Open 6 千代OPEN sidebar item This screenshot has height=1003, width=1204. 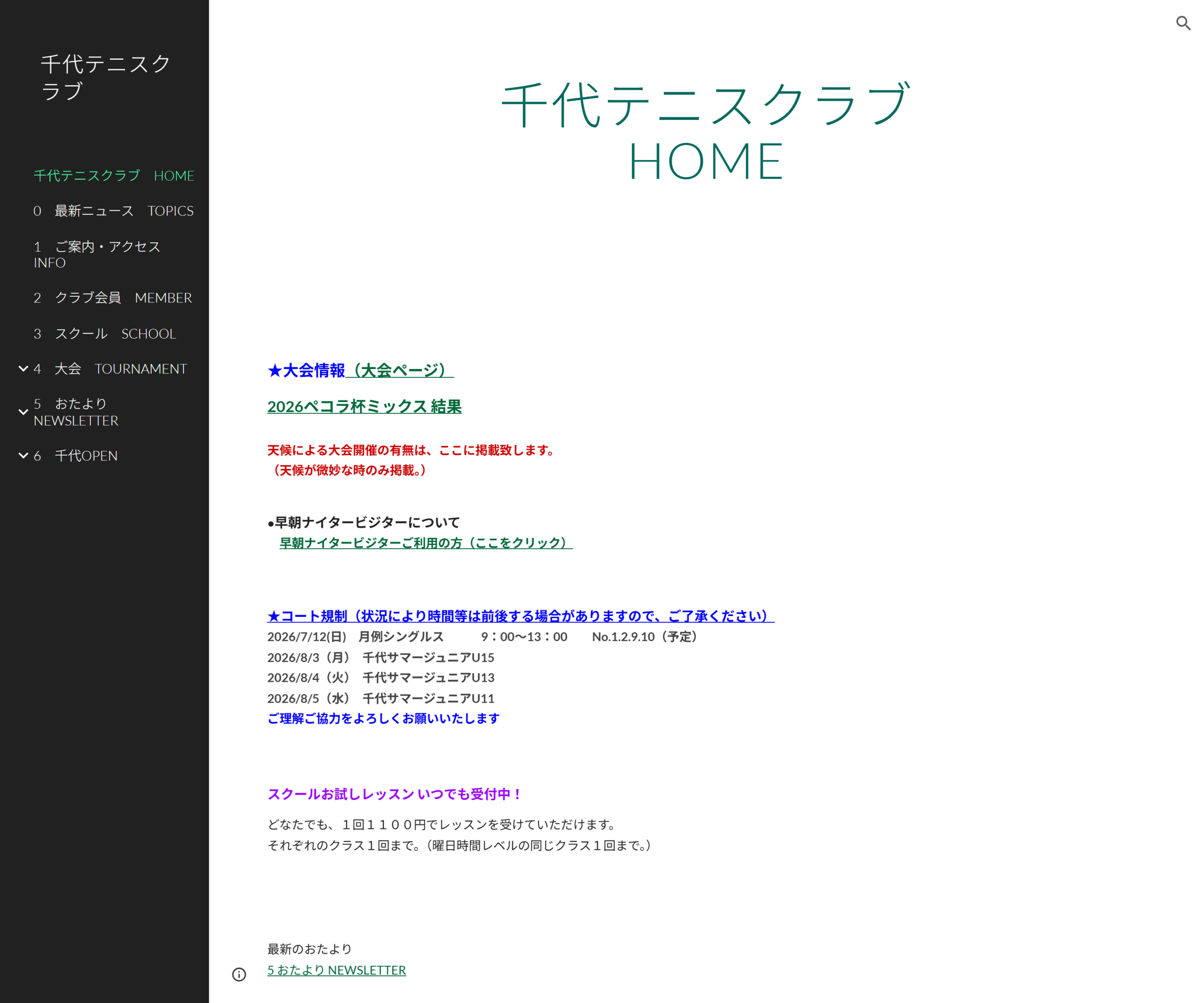75,456
